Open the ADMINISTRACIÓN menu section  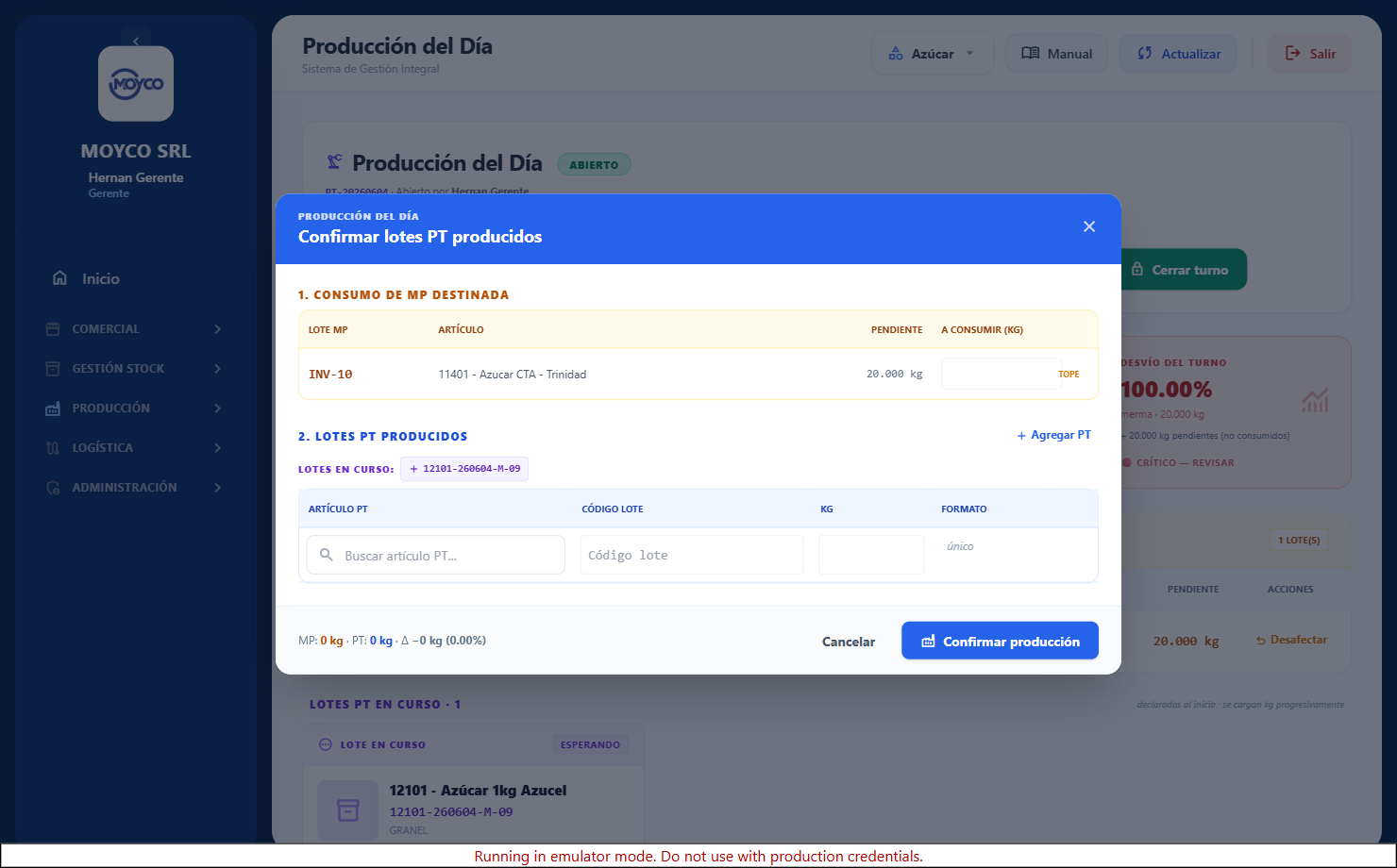click(136, 488)
